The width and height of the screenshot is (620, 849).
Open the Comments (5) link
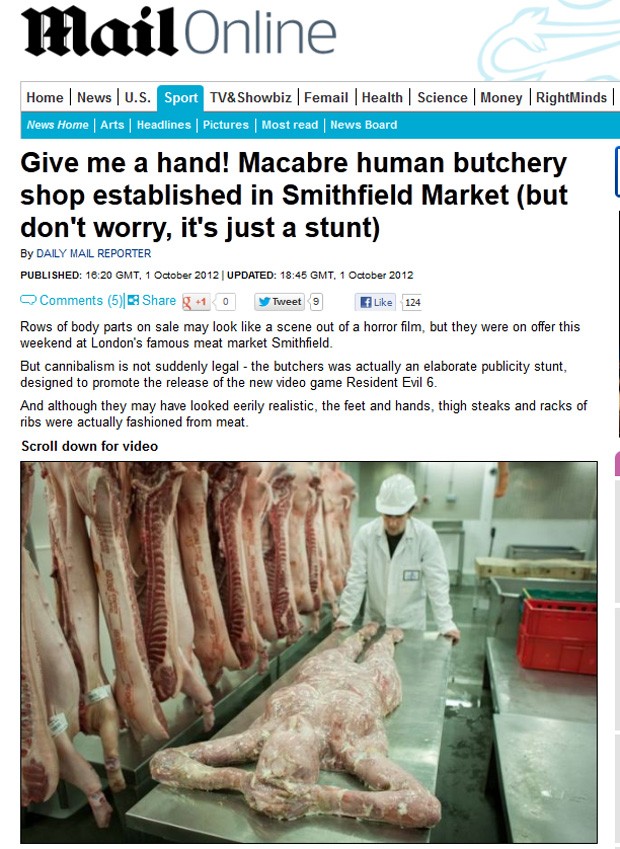click(81, 301)
